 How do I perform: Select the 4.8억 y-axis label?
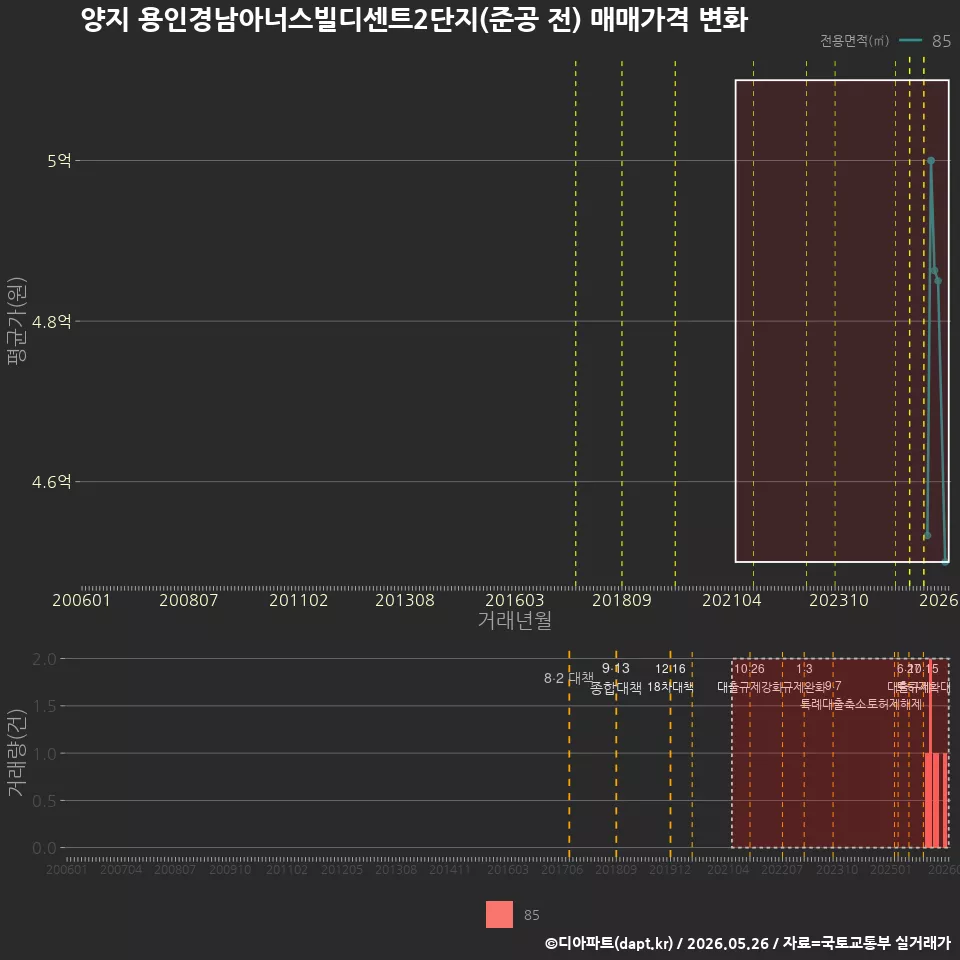[51, 321]
